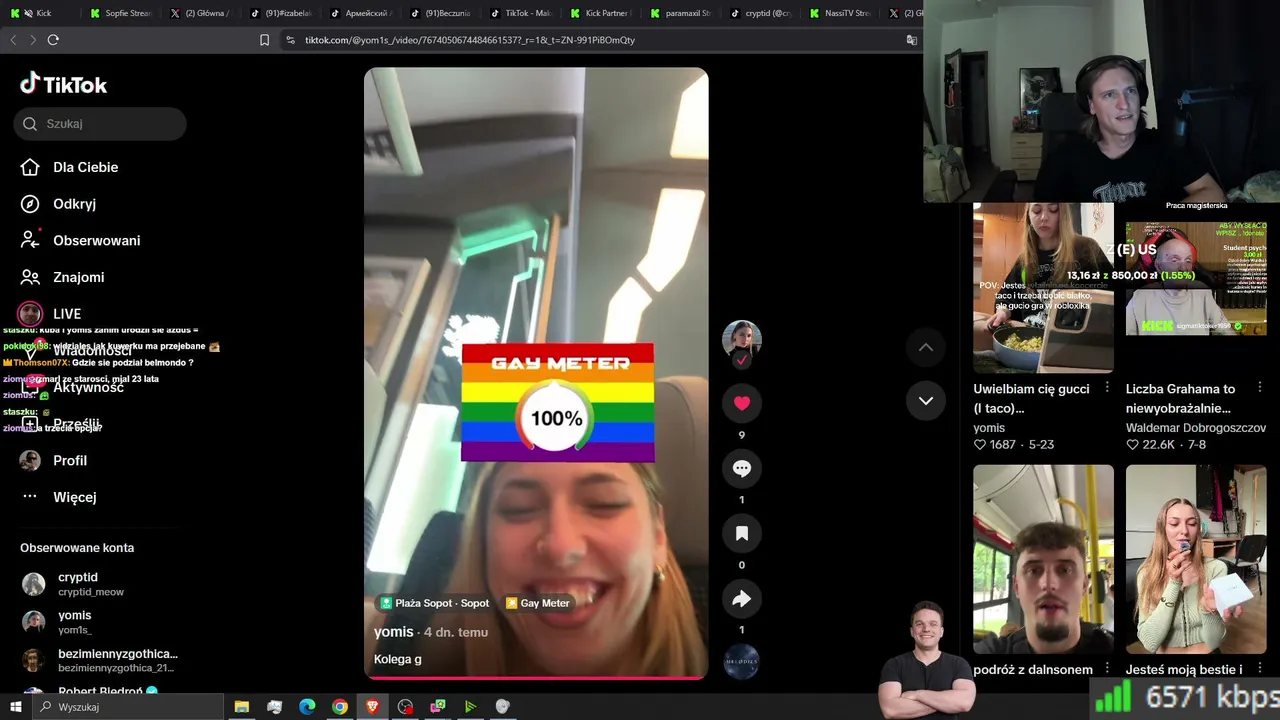Open the green play-arrow taskbar app
This screenshot has width=1280, height=720.
[x=470, y=707]
